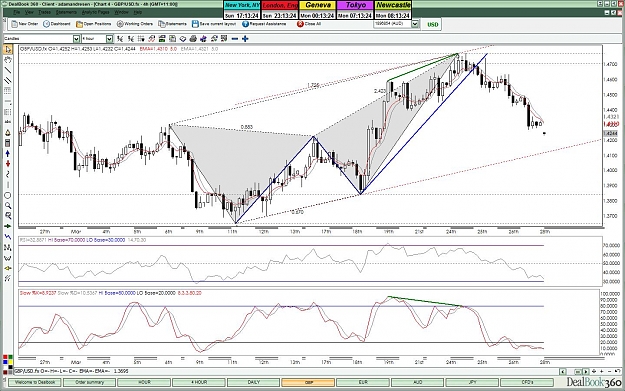Click the Tokyo clock panel
625x391 pixels.
pos(356,10)
